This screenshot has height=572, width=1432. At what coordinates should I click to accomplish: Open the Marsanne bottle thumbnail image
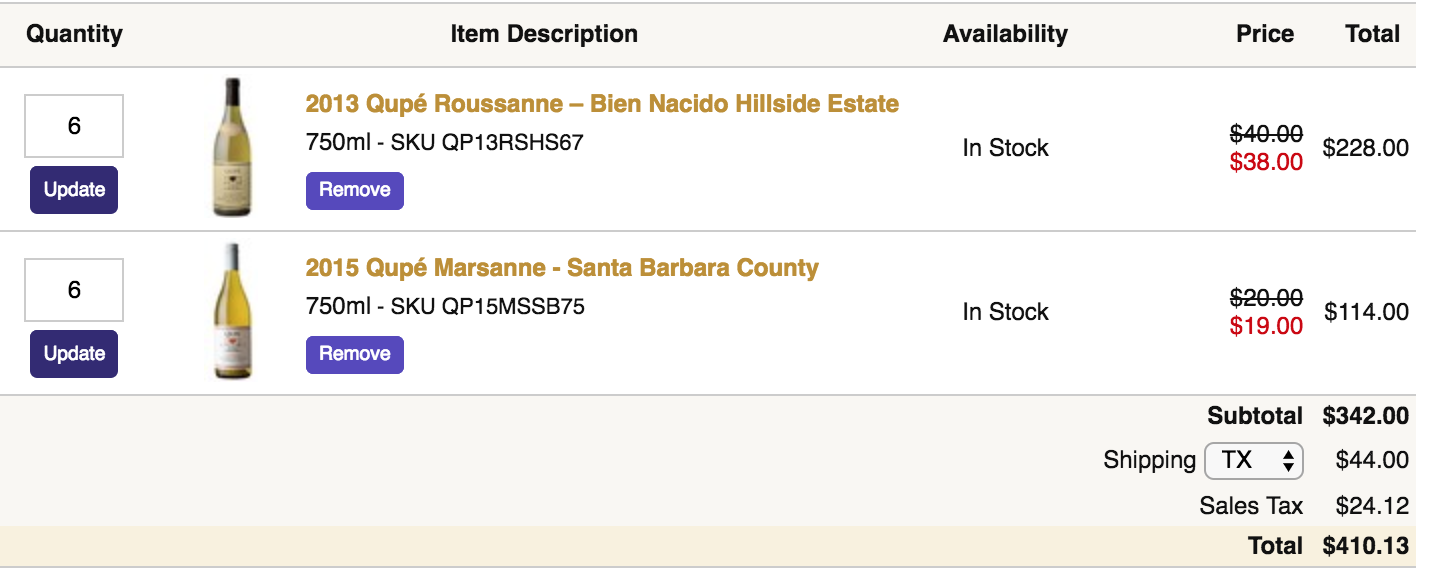(x=233, y=311)
